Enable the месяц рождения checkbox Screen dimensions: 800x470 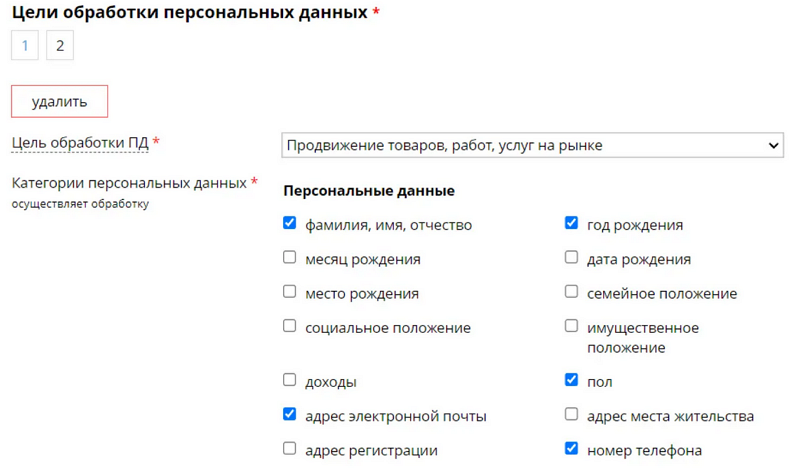290,258
